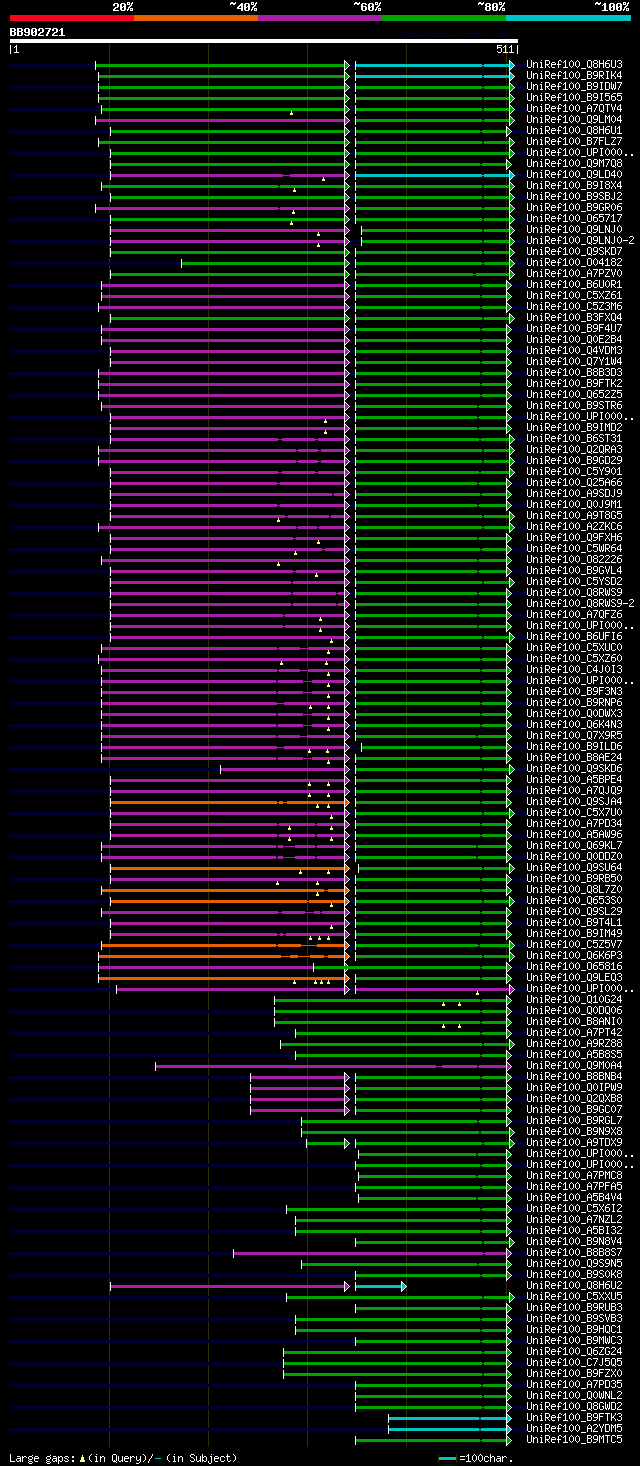Screen dimensions: 640x1466
Task: Click UniRef100_B9GR06 label
Action: [574, 207]
